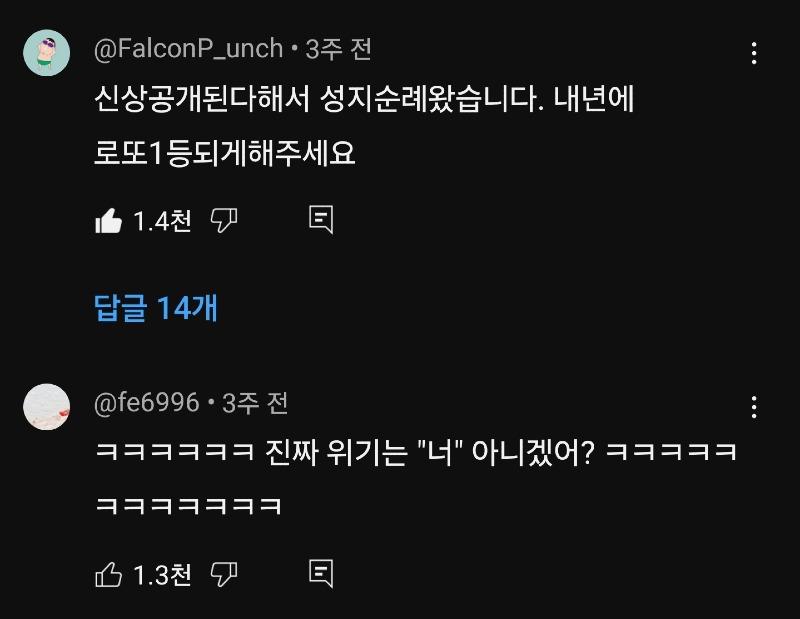
Task: Open the @FalconP_unch profile avatar
Action: point(46,53)
